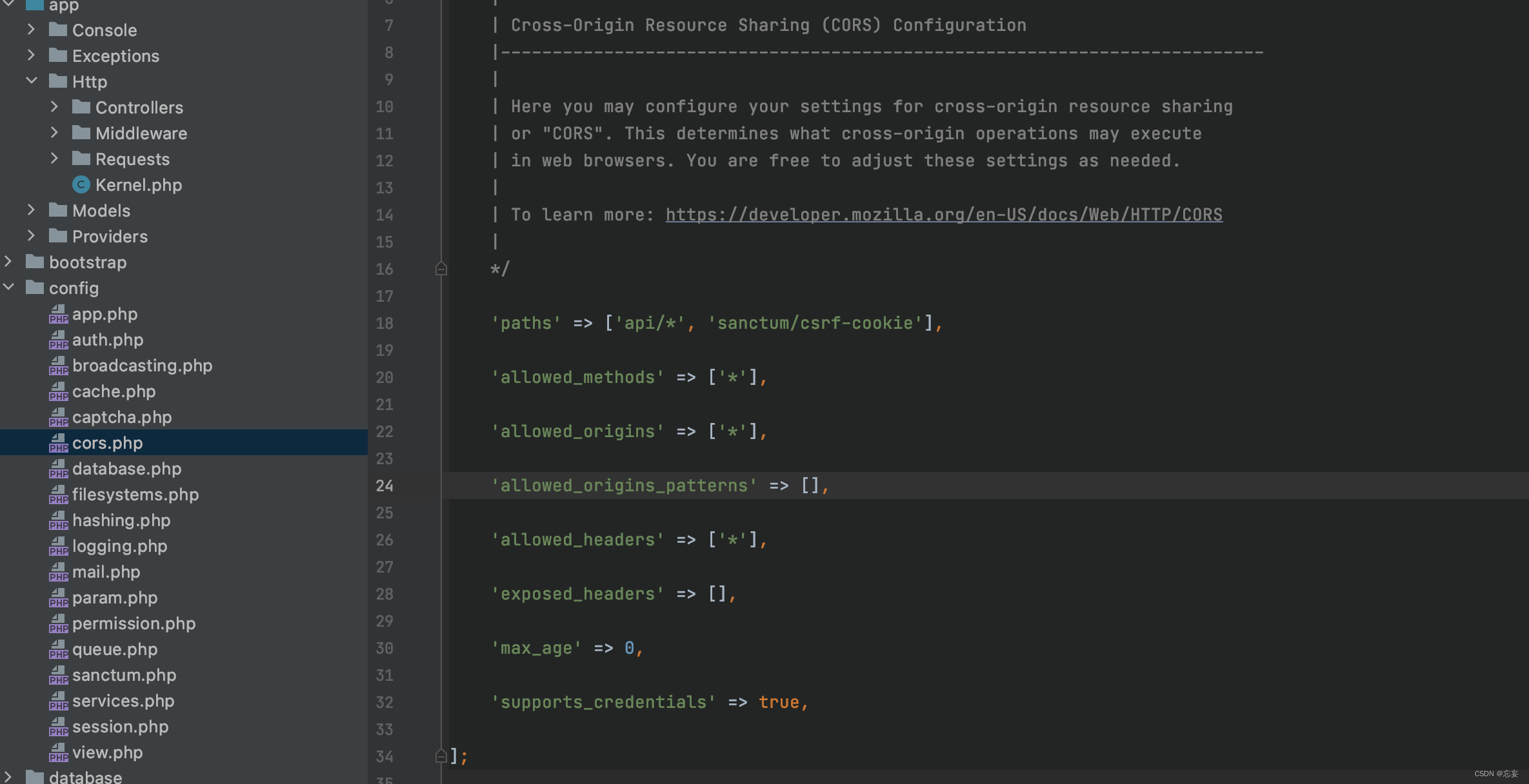Screen dimensions: 1529x784
Task: Click the fold marker at line 16
Action: click(441, 269)
